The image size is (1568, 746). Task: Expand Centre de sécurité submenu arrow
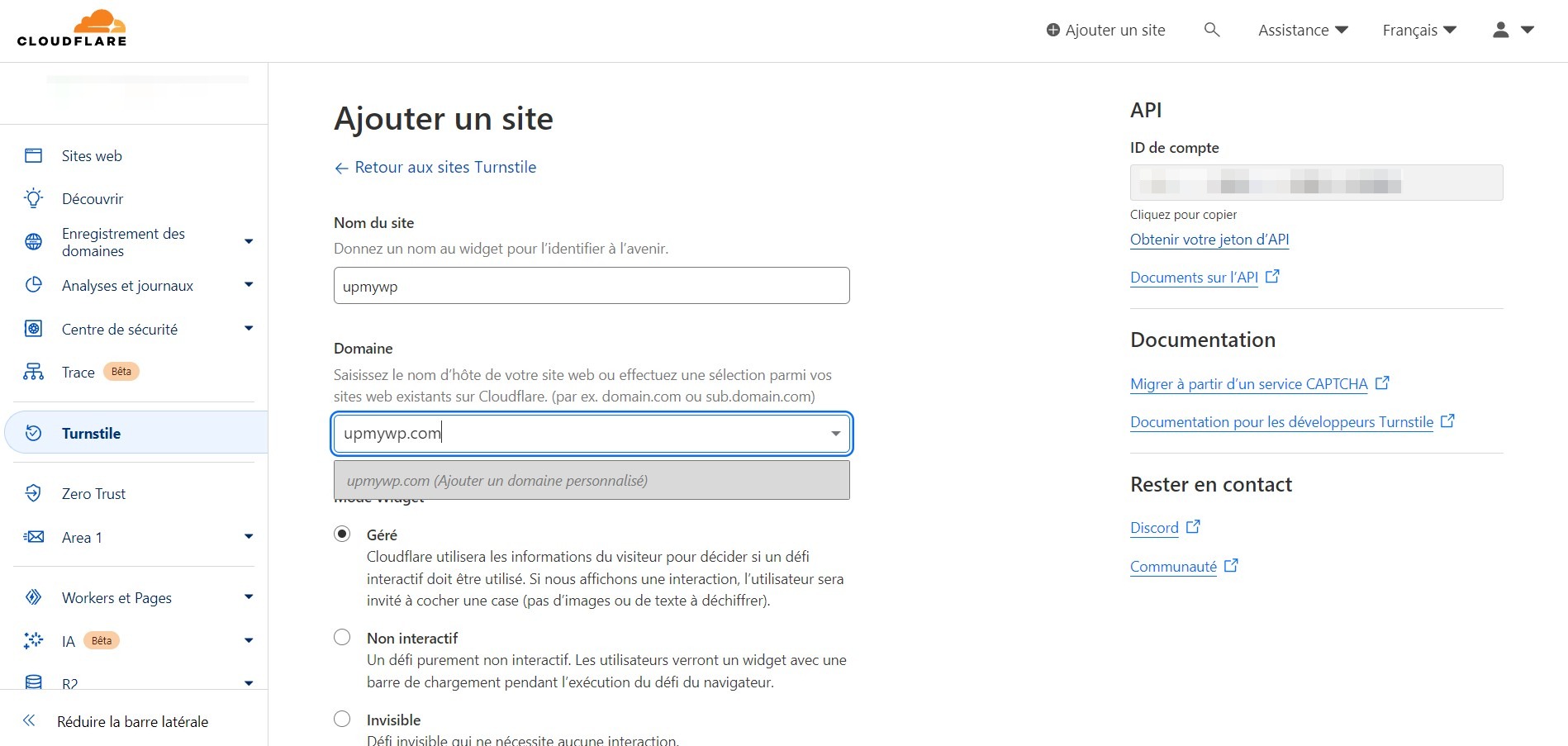point(249,329)
